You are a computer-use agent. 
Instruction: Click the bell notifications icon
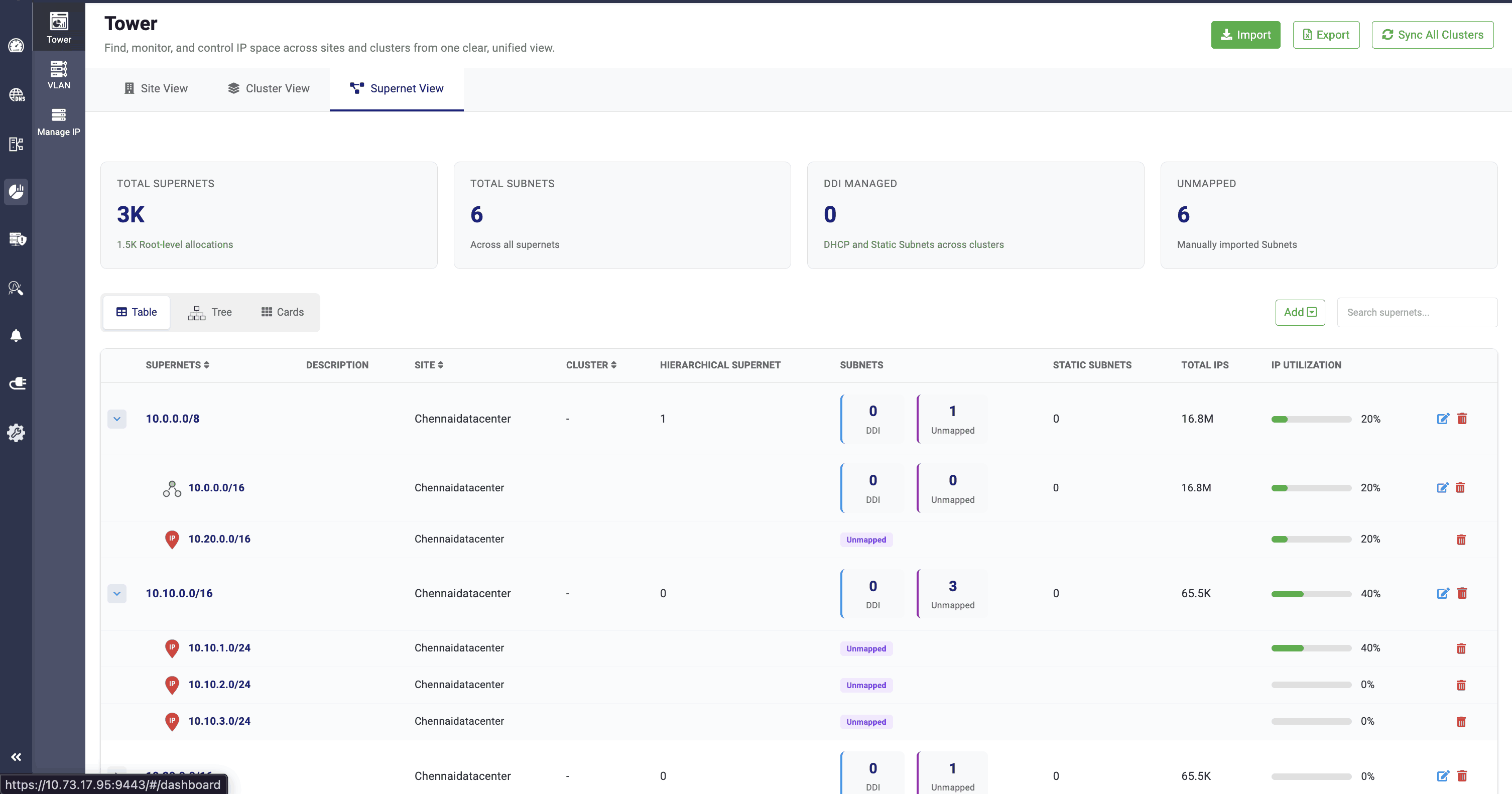tap(16, 335)
